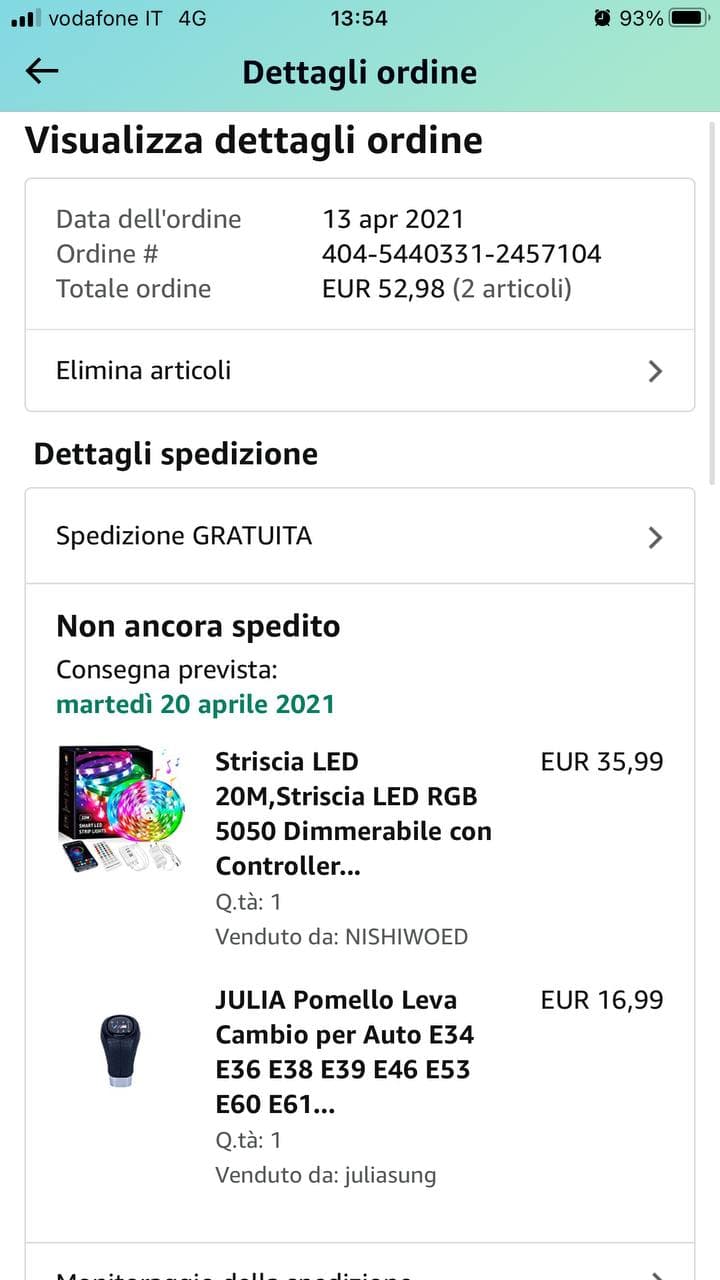This screenshot has height=1280, width=720.
Task: Open the JULIA Pomello Leva Cambio title
Action: coord(345,1051)
